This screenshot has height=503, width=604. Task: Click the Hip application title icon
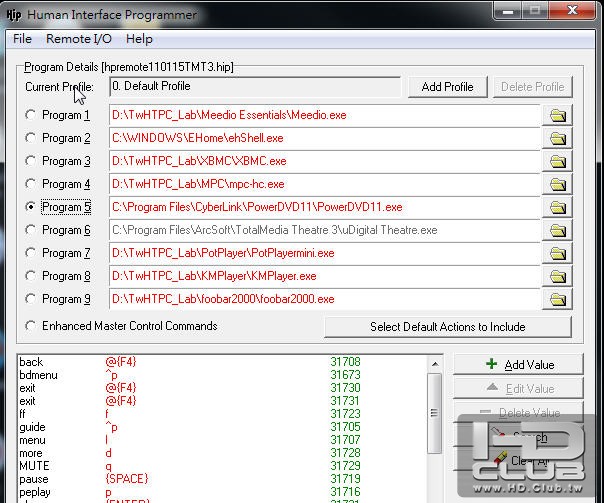coord(14,15)
